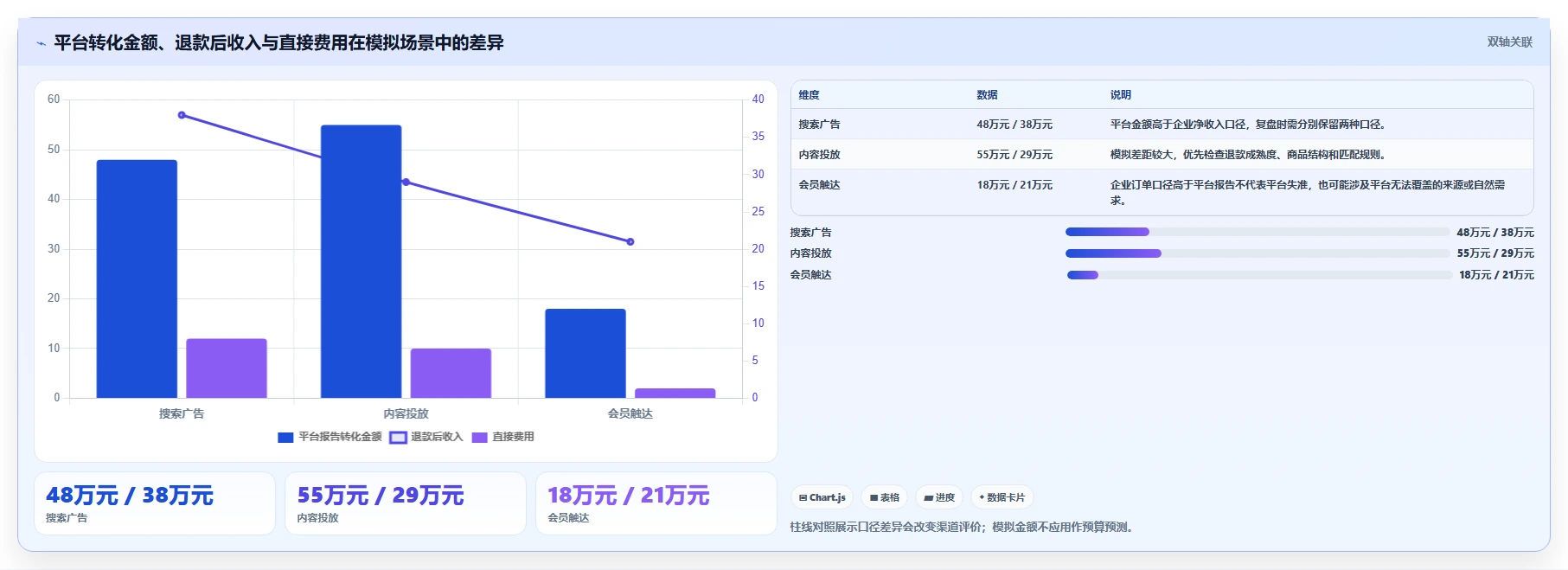Click the footnote starting with 柱线对照展示口径差异

click(962, 527)
